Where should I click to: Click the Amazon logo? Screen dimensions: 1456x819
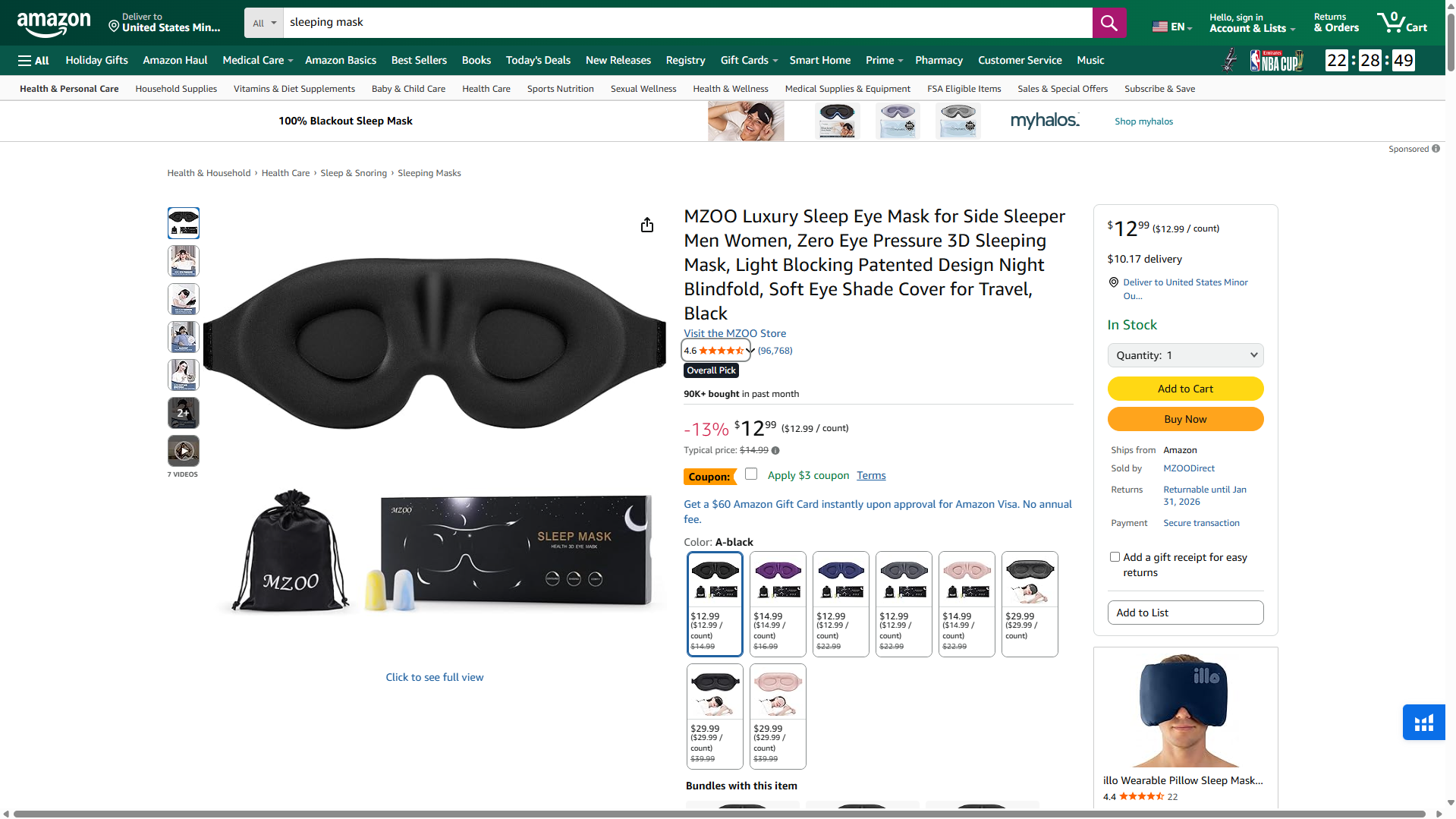coord(53,23)
